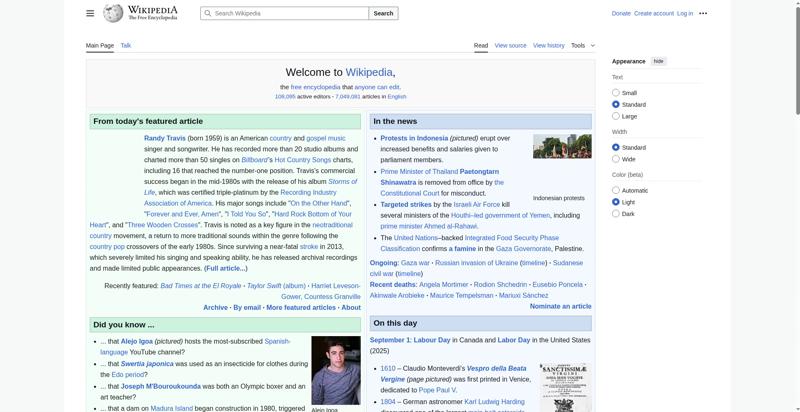Image resolution: width=800 pixels, height=412 pixels.
Task: Open the 7,049,081 articles count link
Action: pos(347,96)
